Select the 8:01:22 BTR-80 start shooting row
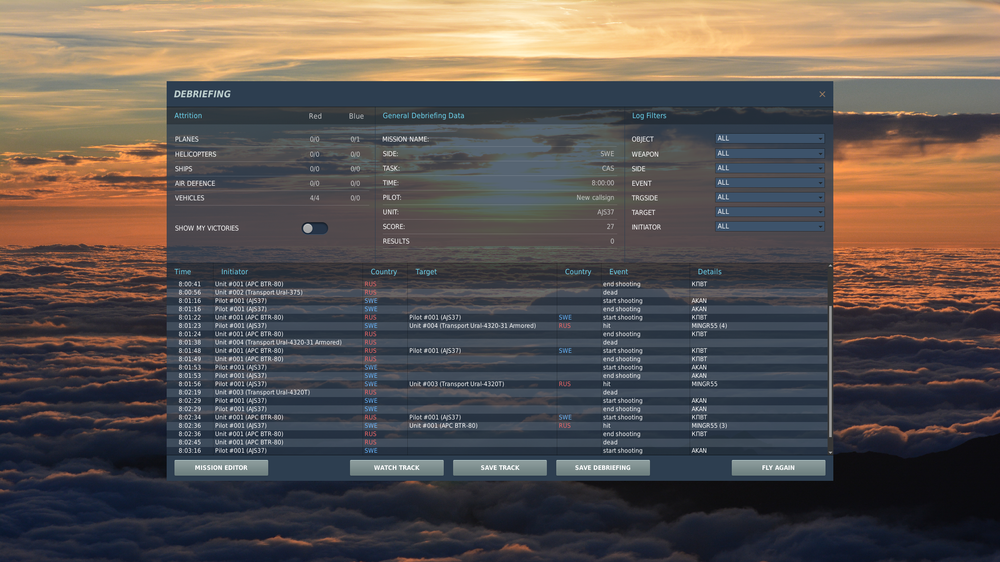This screenshot has width=1000, height=562. pyautogui.click(x=499, y=317)
